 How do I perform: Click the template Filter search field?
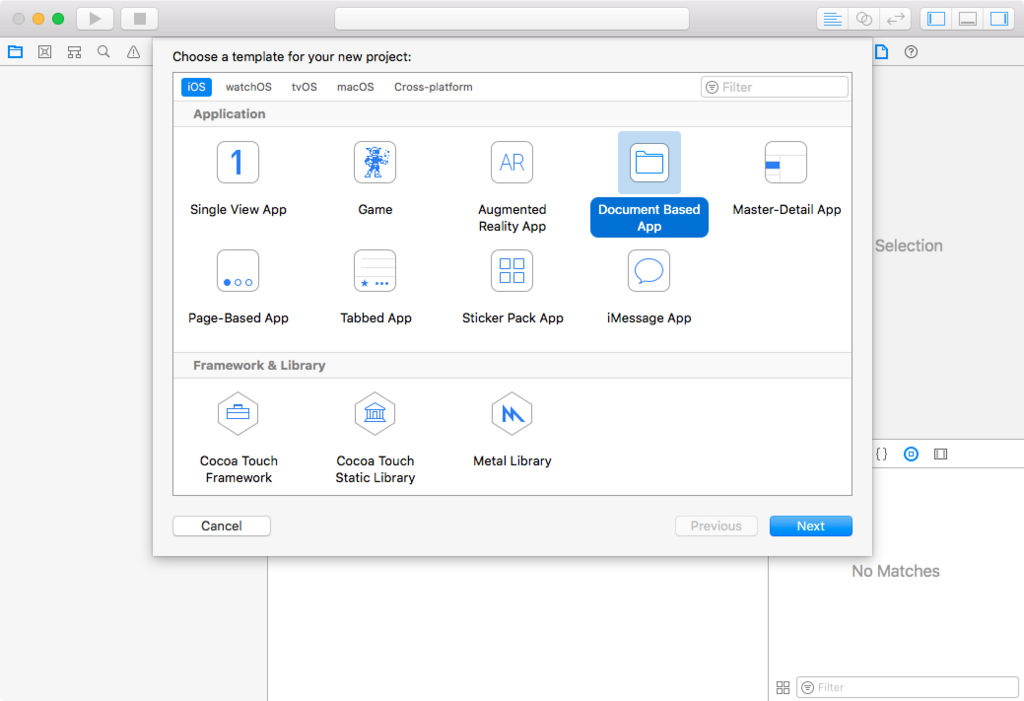click(775, 87)
